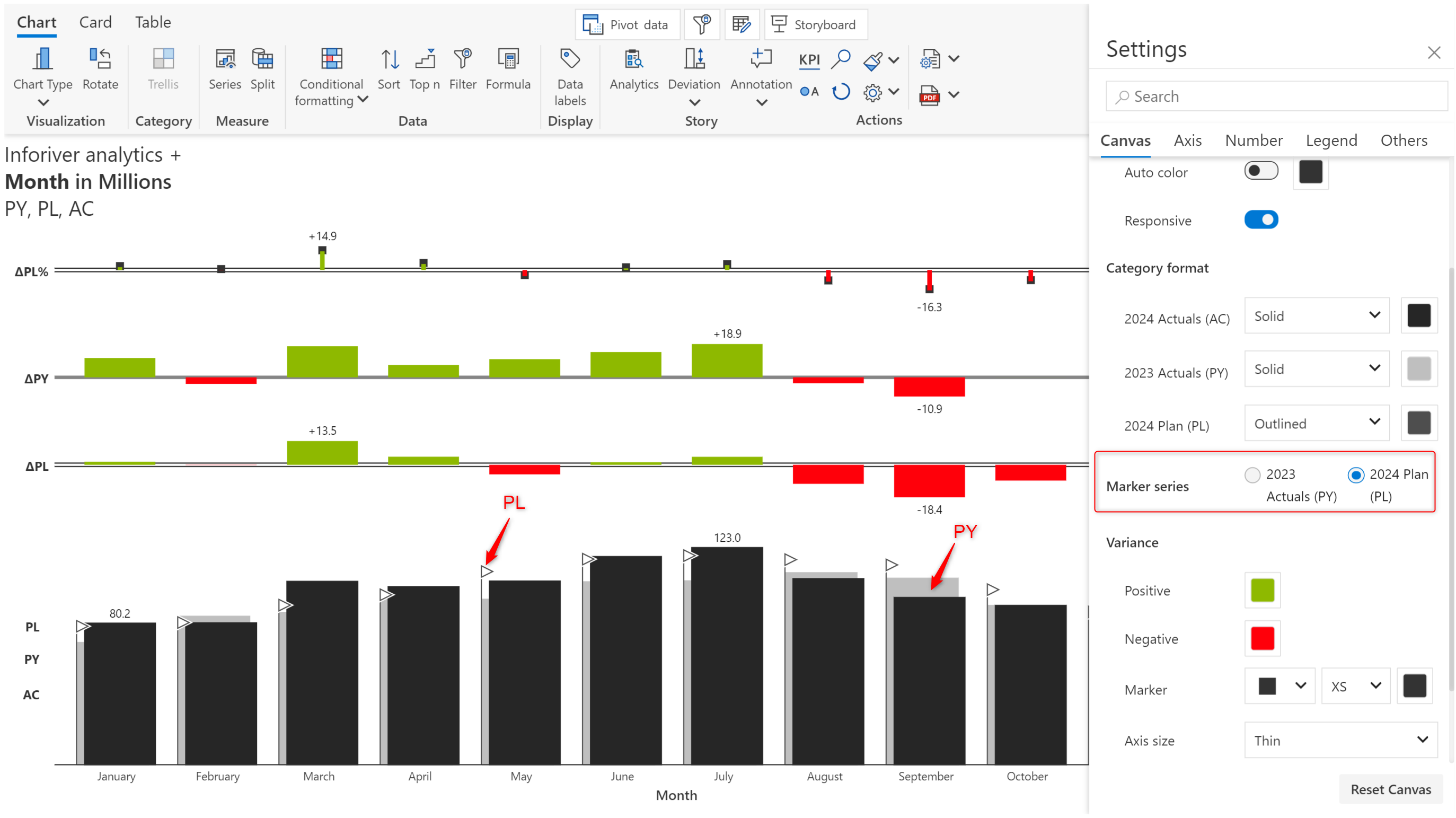Open Conditional formatting tool

point(331,58)
